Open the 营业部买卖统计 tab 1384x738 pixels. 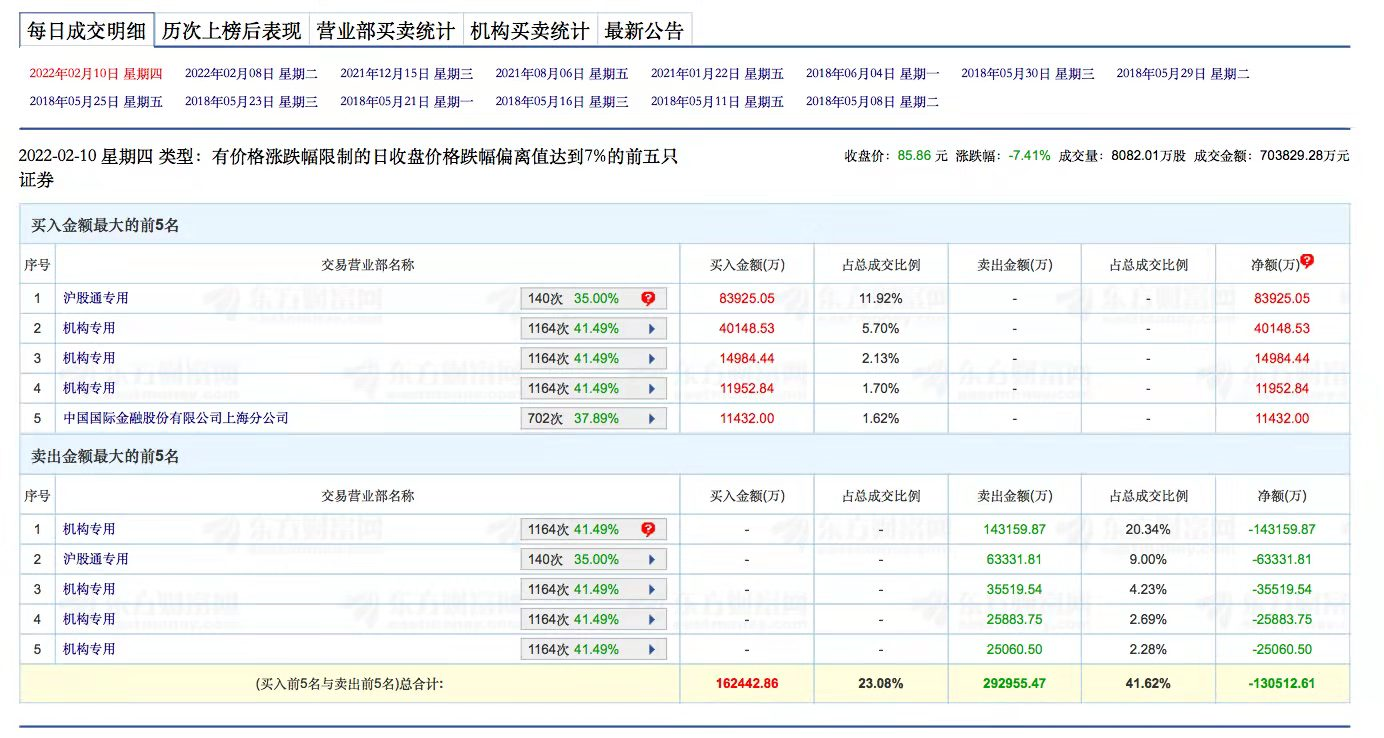(385, 31)
